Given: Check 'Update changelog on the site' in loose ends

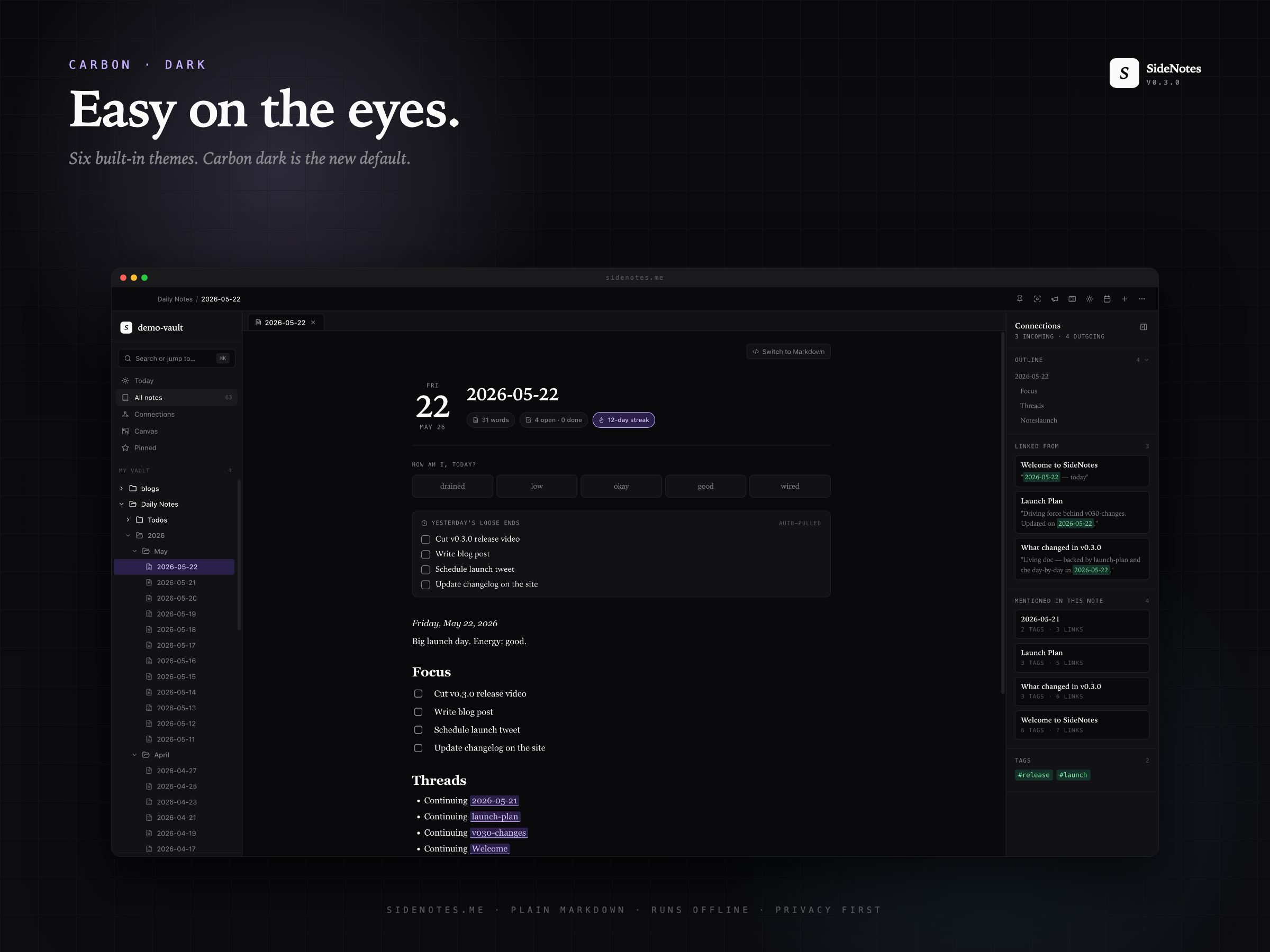Looking at the screenshot, I should coord(425,585).
